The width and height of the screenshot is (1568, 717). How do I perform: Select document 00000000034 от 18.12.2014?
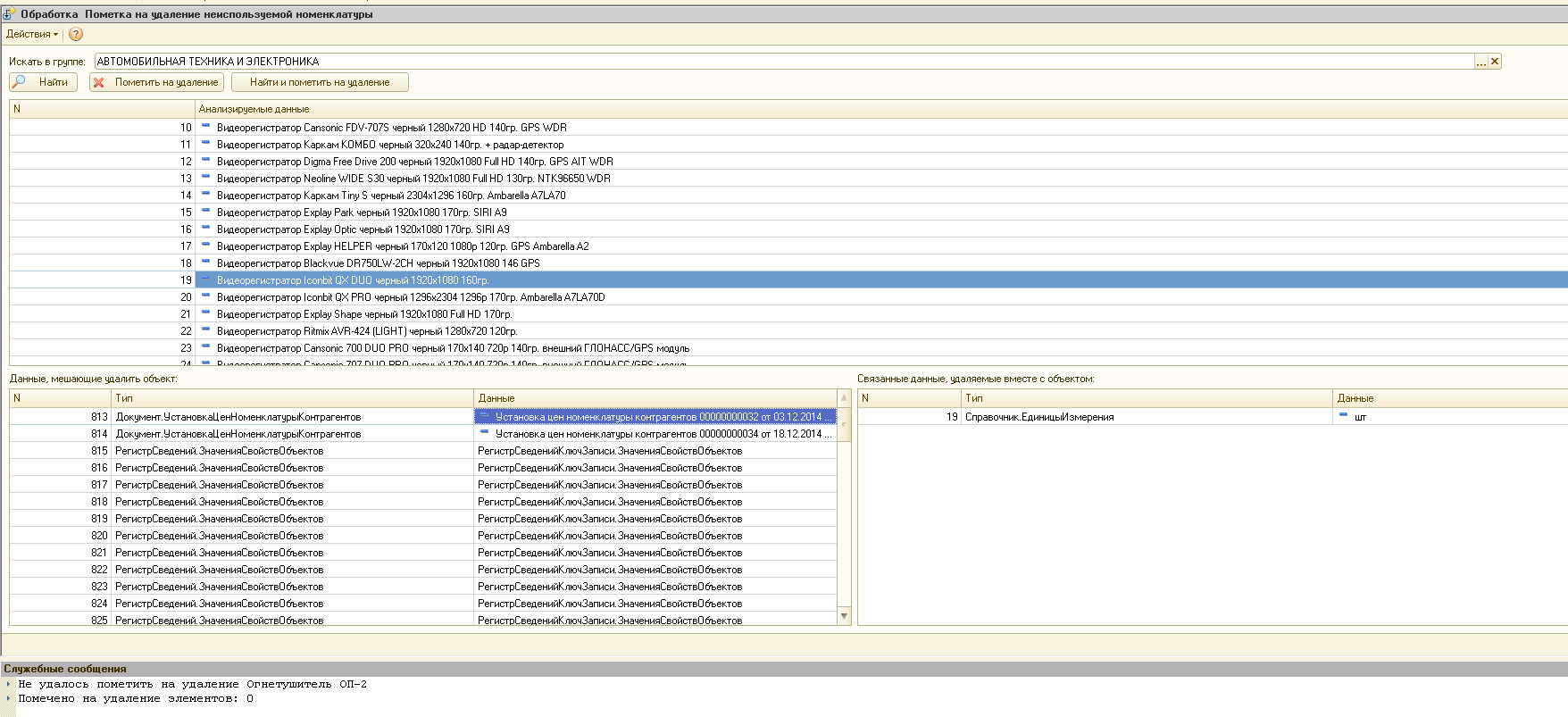[655, 434]
